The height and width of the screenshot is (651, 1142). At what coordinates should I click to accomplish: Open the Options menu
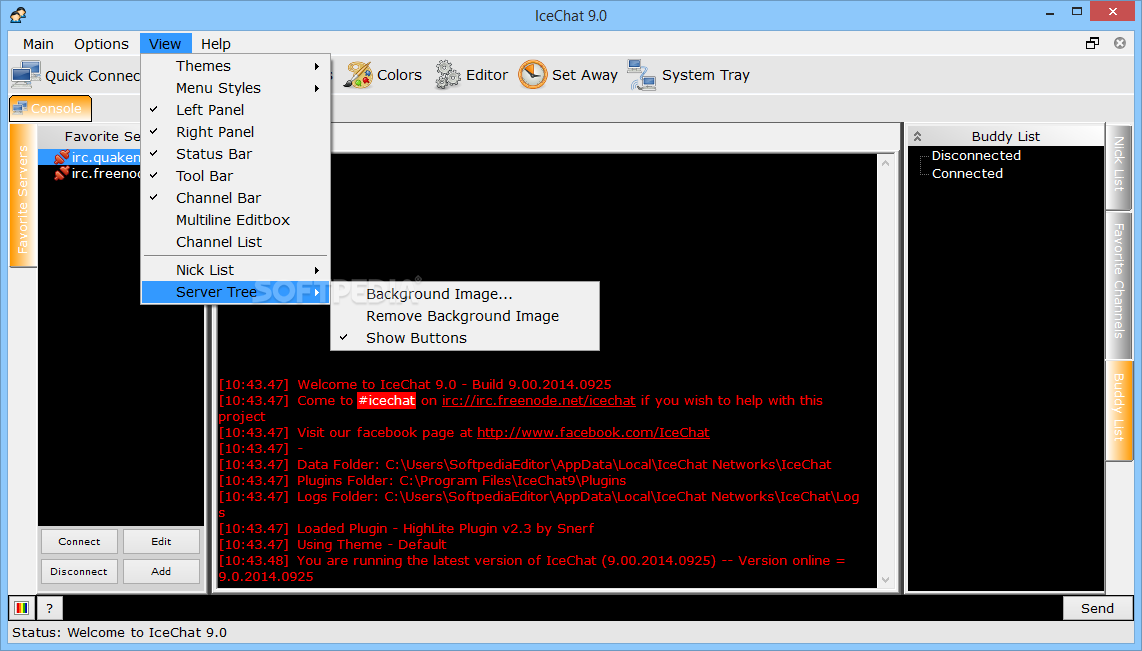(x=101, y=44)
